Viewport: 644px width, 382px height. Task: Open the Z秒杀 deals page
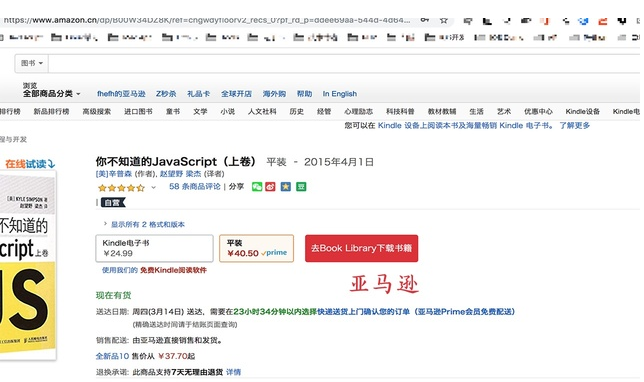166,94
